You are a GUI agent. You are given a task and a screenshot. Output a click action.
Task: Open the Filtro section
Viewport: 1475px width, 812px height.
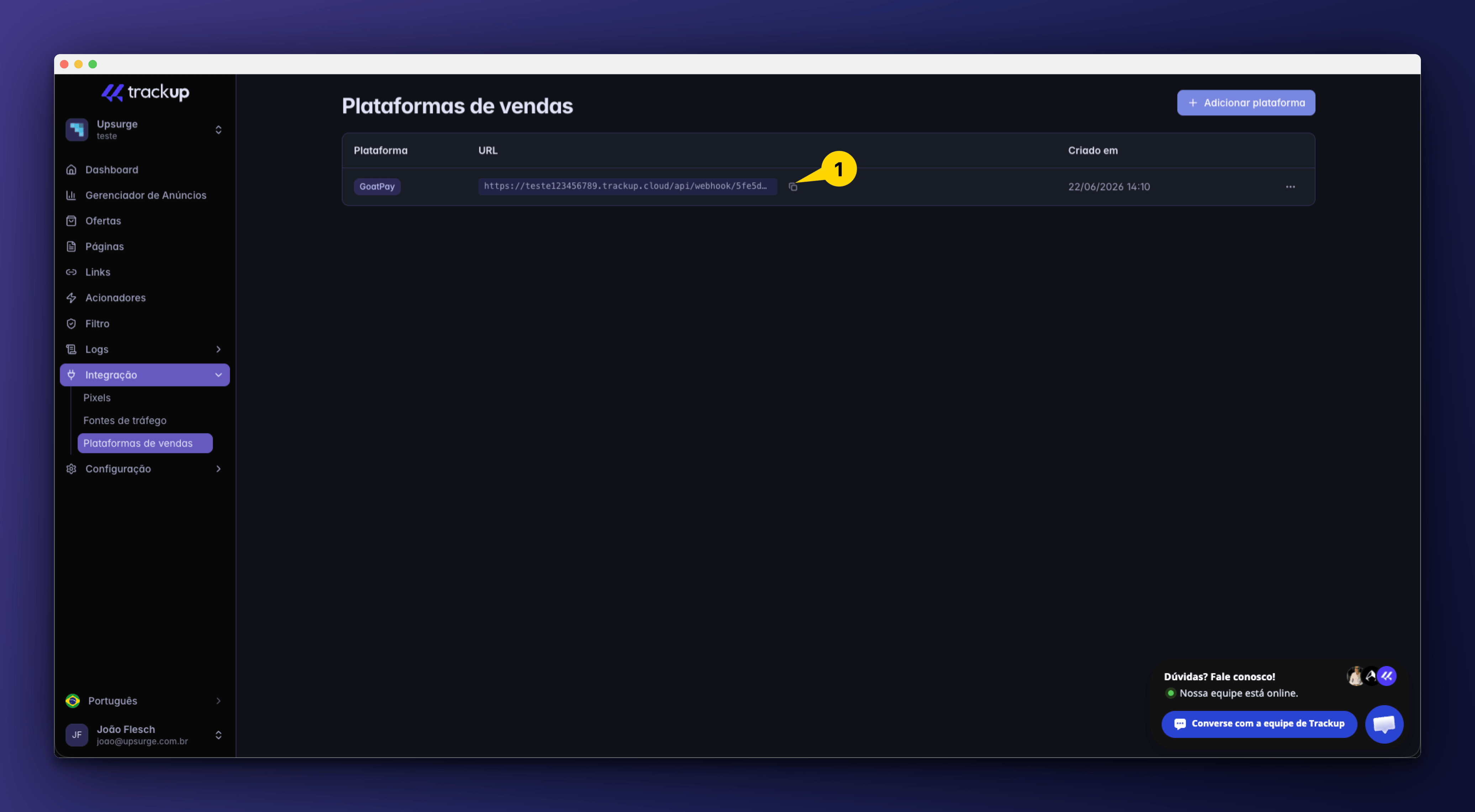click(x=145, y=323)
